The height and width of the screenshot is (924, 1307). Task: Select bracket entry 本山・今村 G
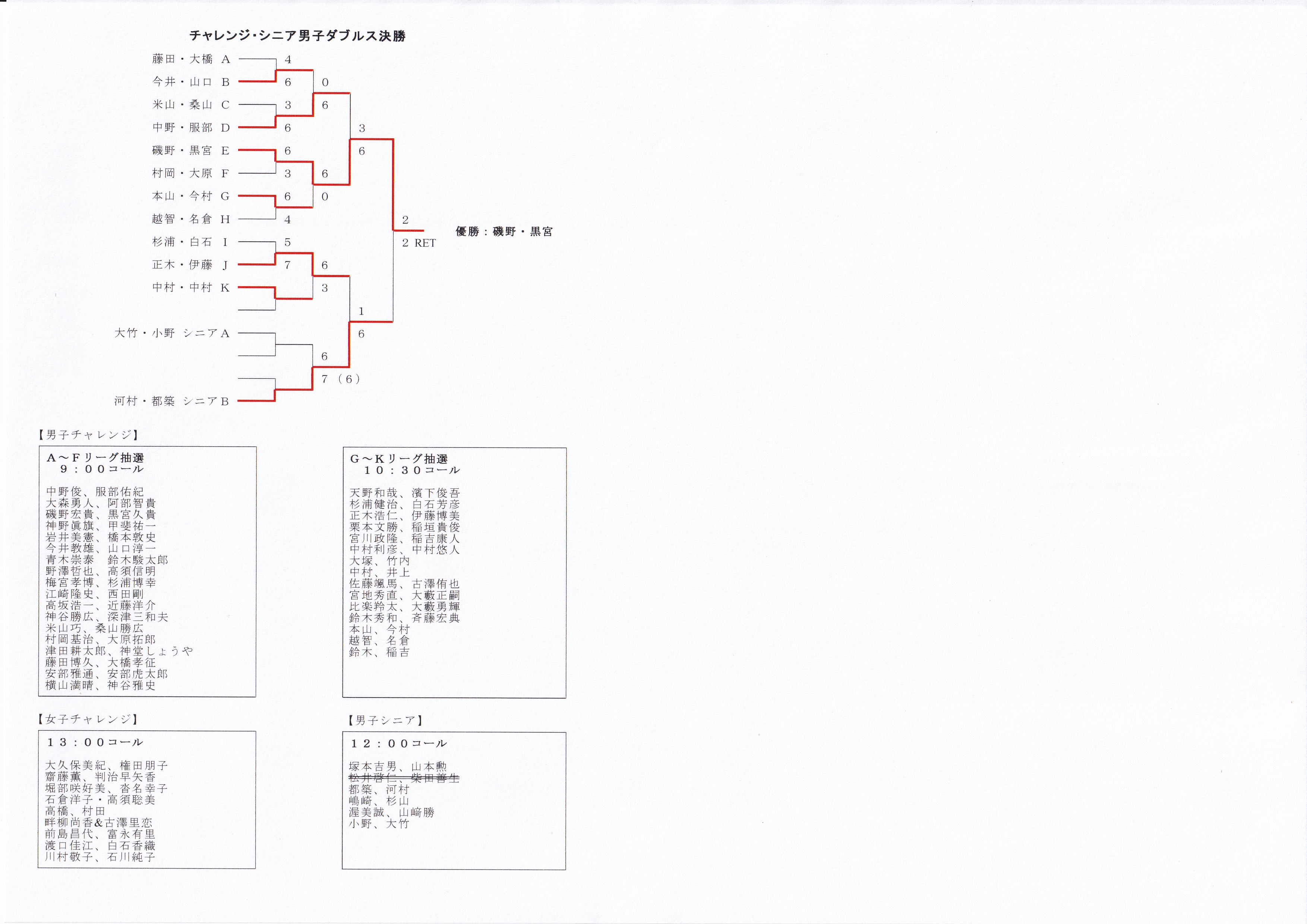[x=191, y=196]
